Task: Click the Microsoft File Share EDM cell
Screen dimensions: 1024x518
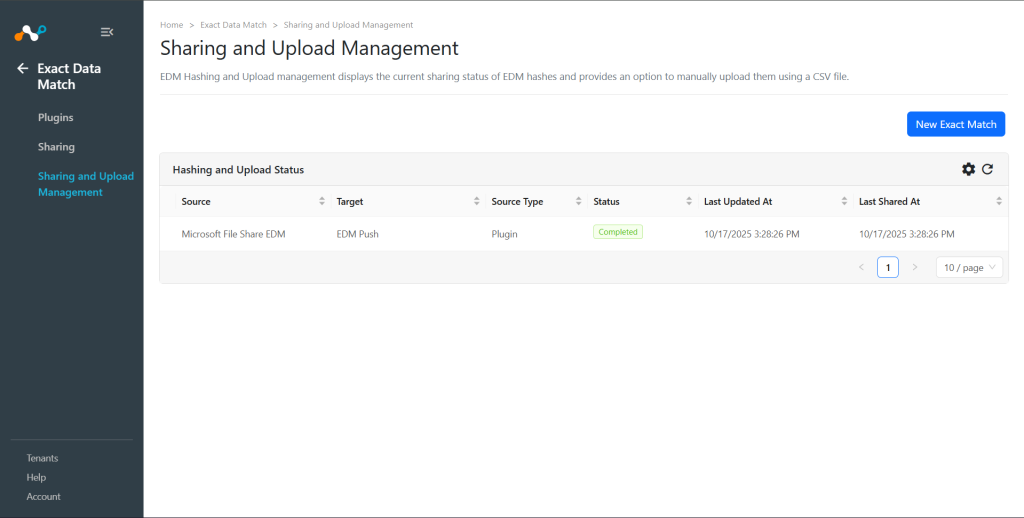Action: pyautogui.click(x=233, y=234)
